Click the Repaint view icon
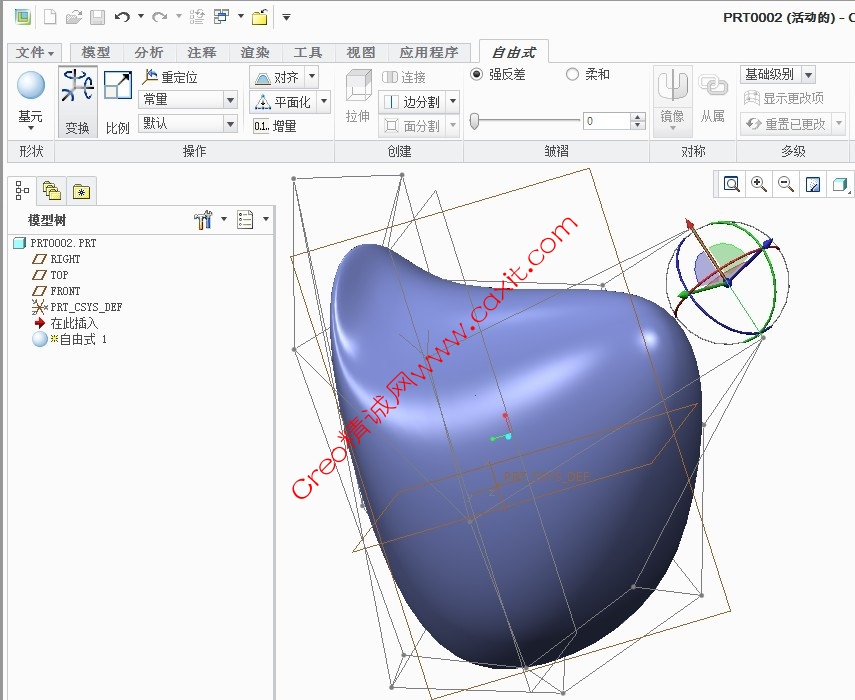This screenshot has width=855, height=700. click(813, 184)
